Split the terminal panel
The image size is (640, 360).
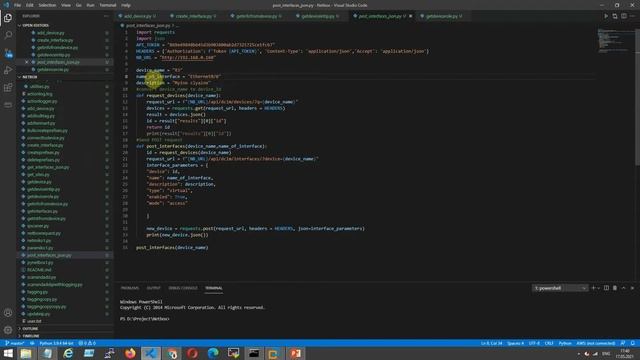coord(606,288)
